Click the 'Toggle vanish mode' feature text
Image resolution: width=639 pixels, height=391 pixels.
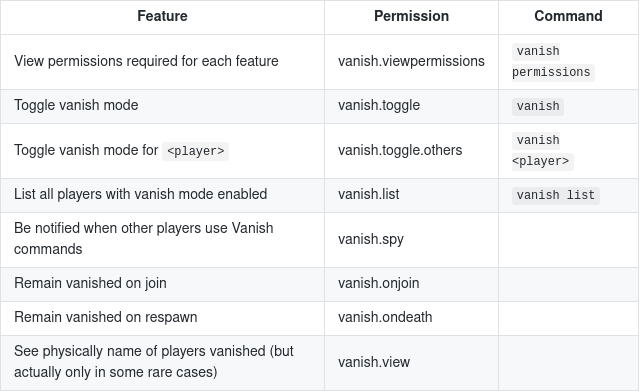[x=76, y=105]
